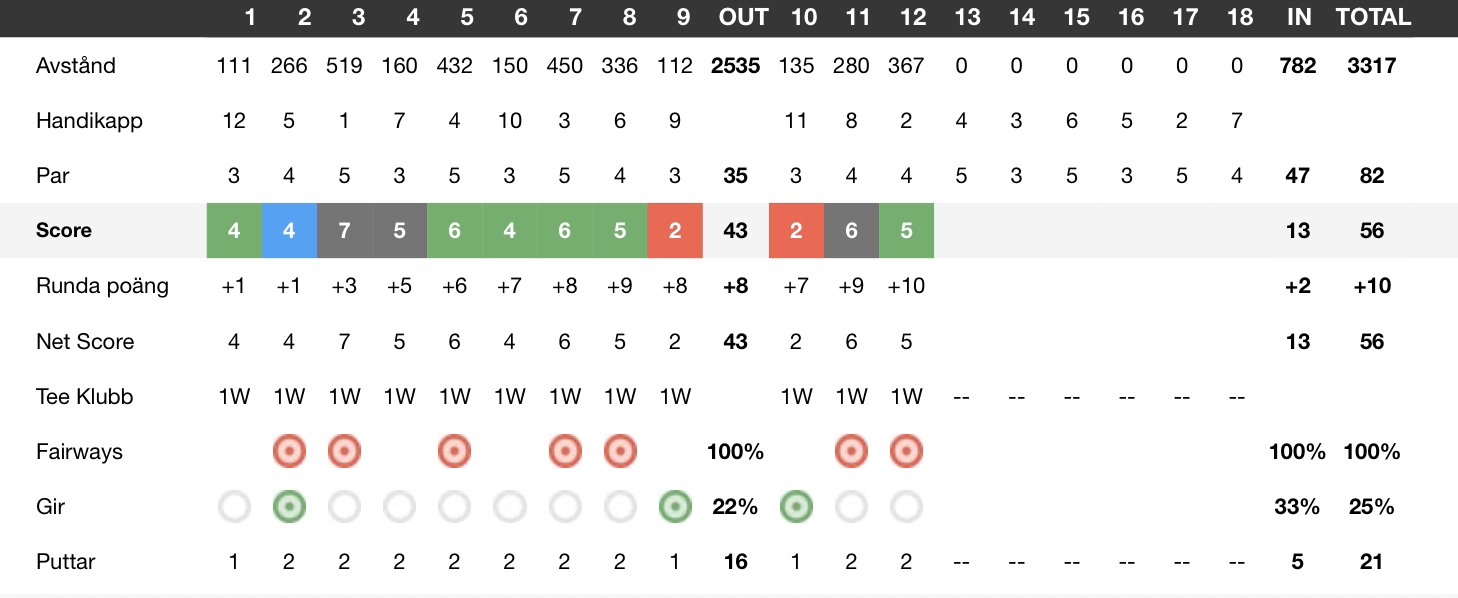Image resolution: width=1458 pixels, height=598 pixels.
Task: Select the red score cell for hole 9
Action: click(x=675, y=230)
